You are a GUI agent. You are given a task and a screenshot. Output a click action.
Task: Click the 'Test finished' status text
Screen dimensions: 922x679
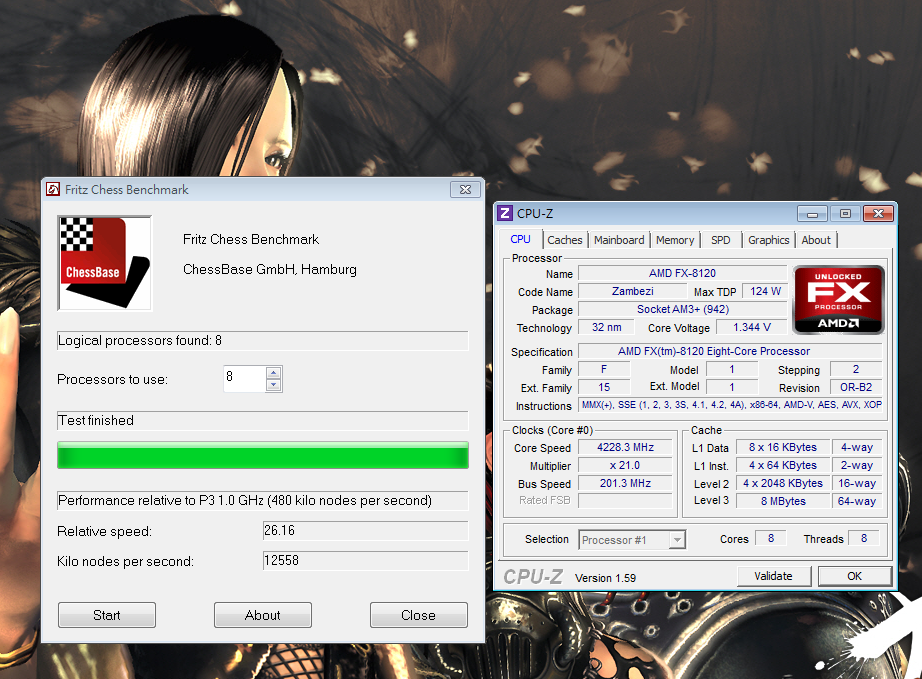[96, 420]
